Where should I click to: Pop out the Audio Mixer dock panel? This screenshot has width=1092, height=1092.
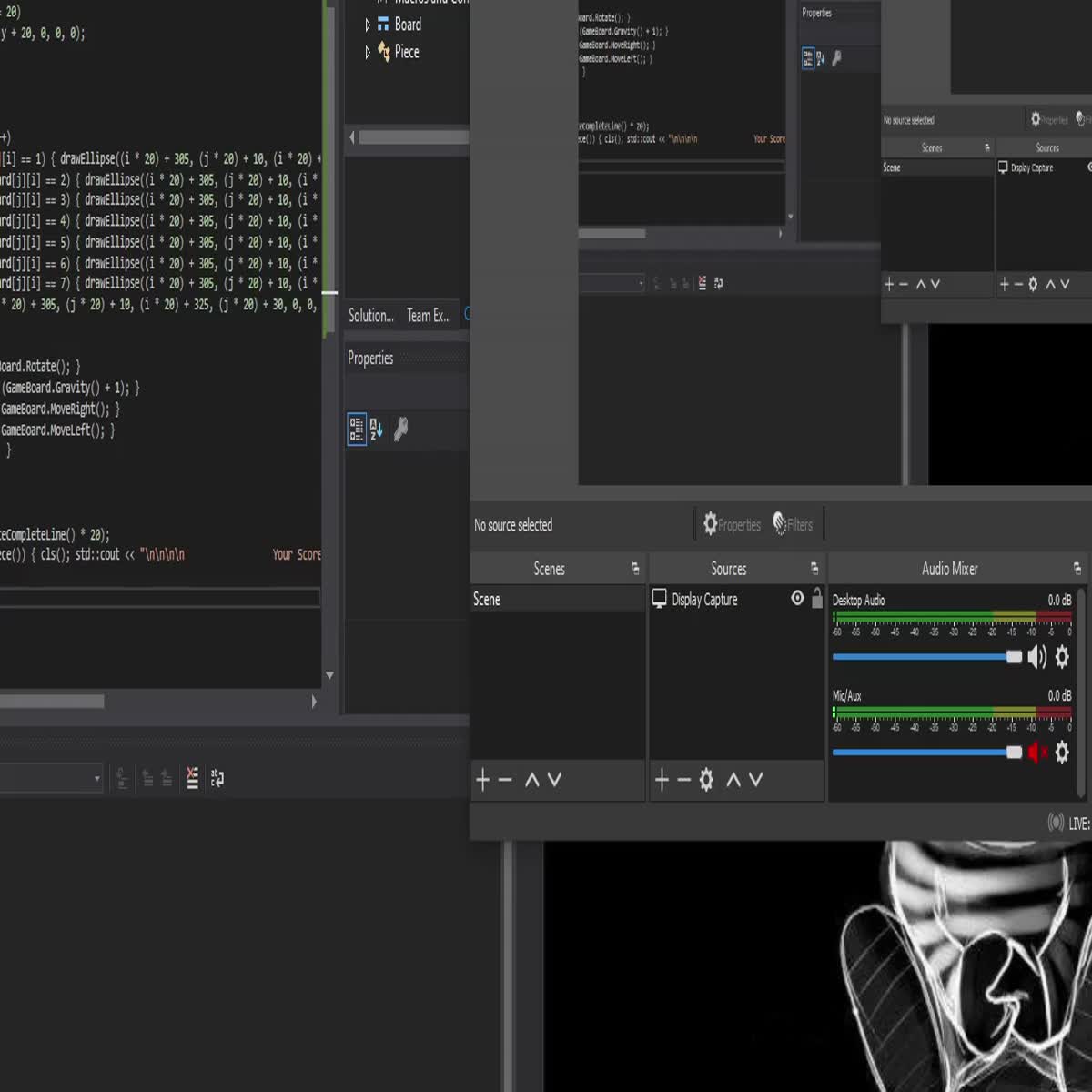pyautogui.click(x=1077, y=569)
